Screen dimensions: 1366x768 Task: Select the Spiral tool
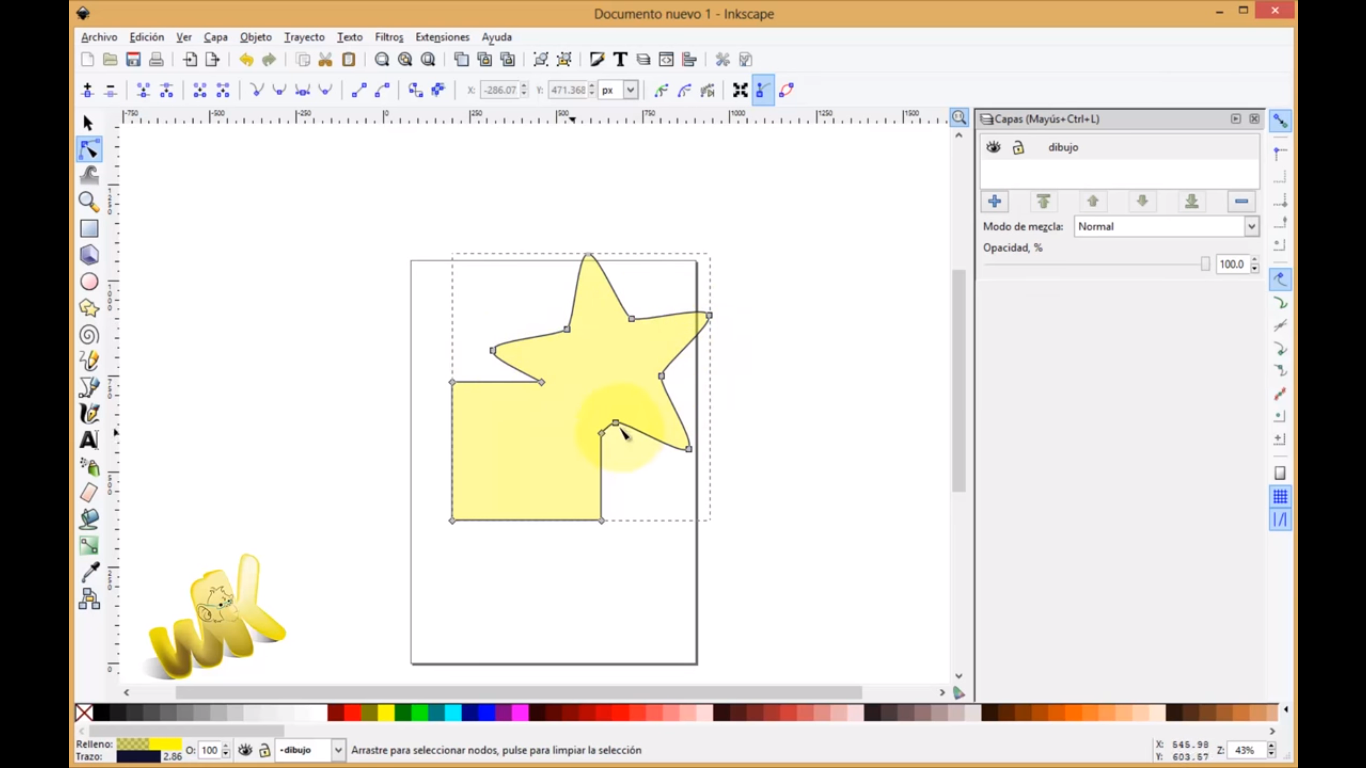point(88,334)
